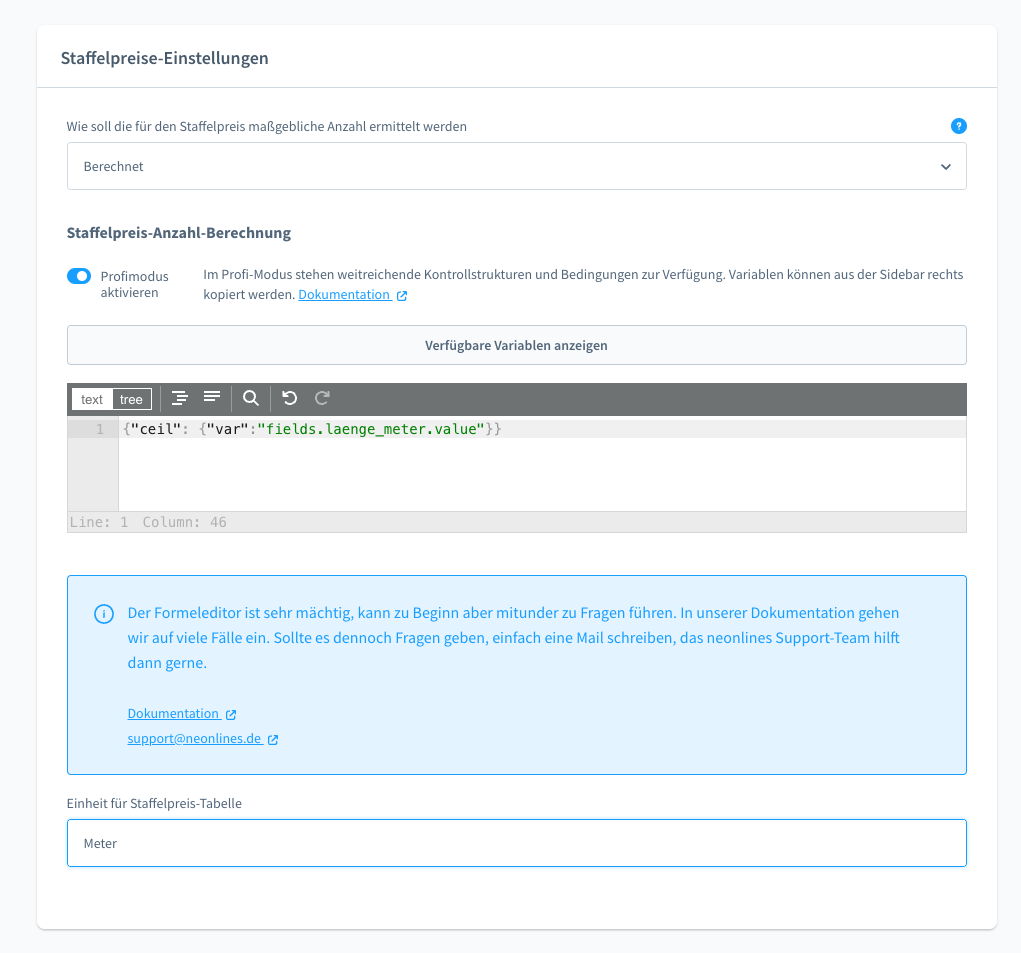Click the external-link icon after the Profi-Modus Dokumentation link
Image resolution: width=1021 pixels, height=953 pixels.
pyautogui.click(x=402, y=296)
